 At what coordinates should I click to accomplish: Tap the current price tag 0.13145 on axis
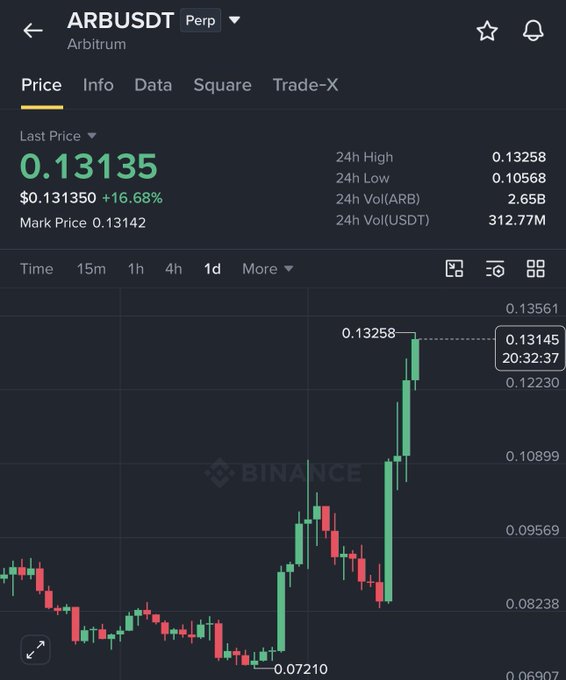click(x=530, y=348)
